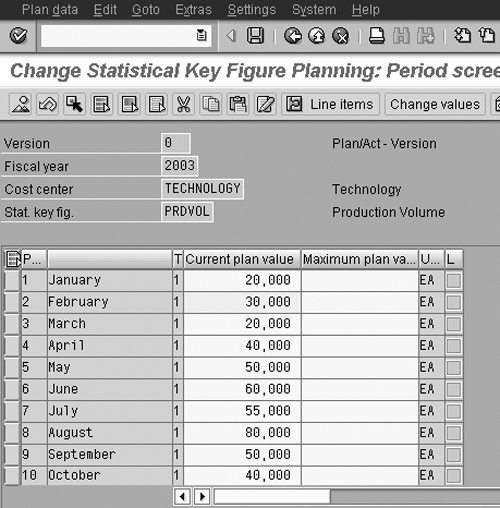Image resolution: width=500 pixels, height=508 pixels.
Task: Tick the L checkbox for January
Action: point(454,280)
